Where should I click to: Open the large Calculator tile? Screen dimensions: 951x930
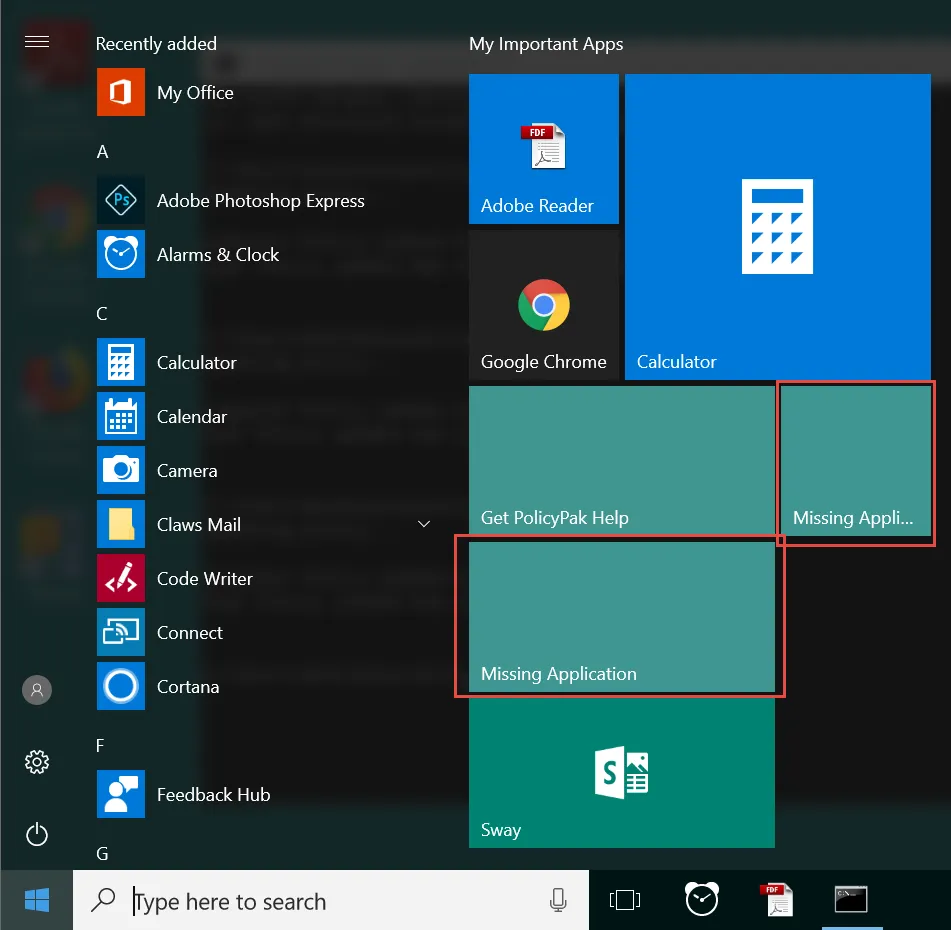pos(778,227)
